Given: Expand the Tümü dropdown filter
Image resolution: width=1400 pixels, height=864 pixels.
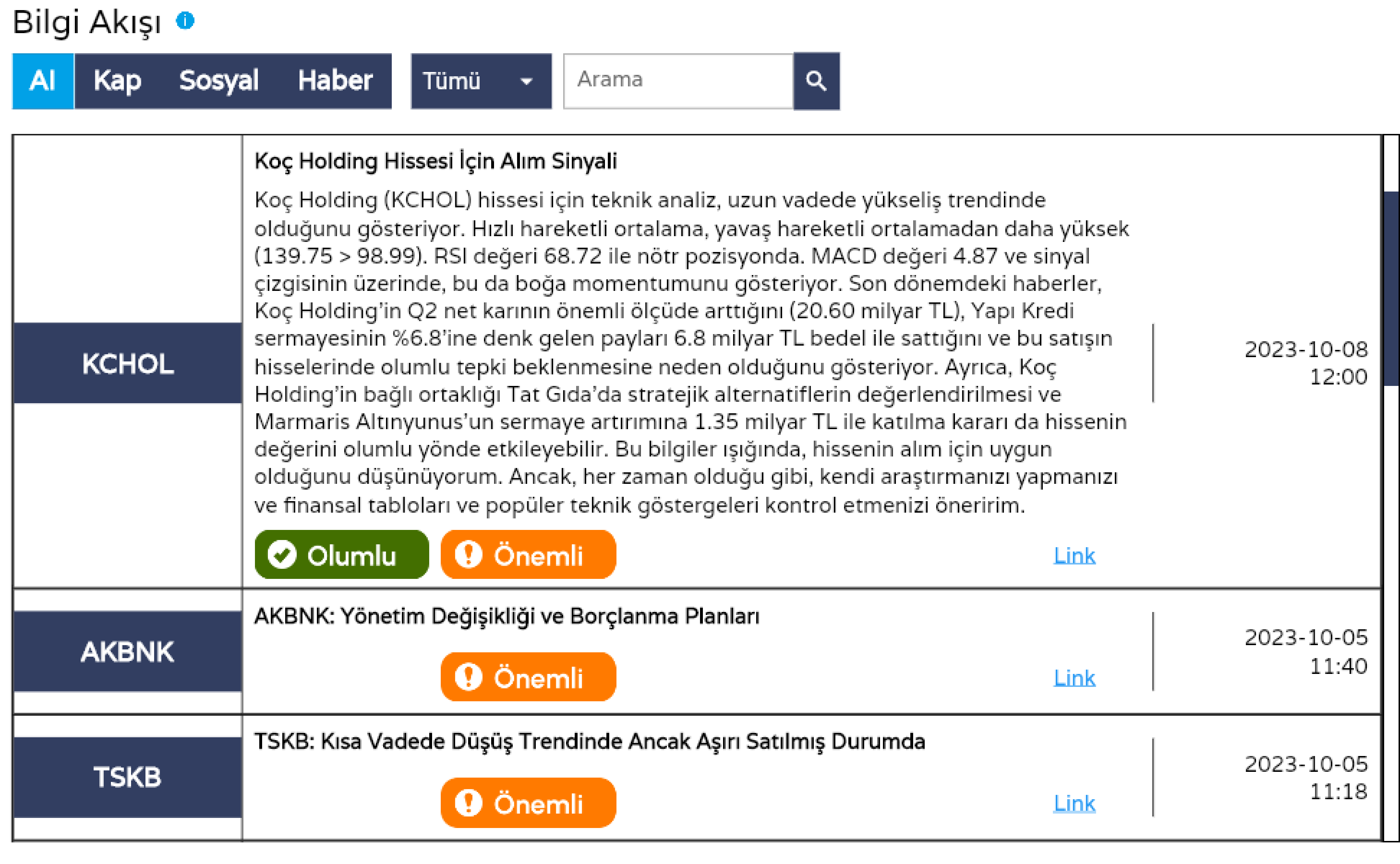Looking at the screenshot, I should tap(481, 81).
